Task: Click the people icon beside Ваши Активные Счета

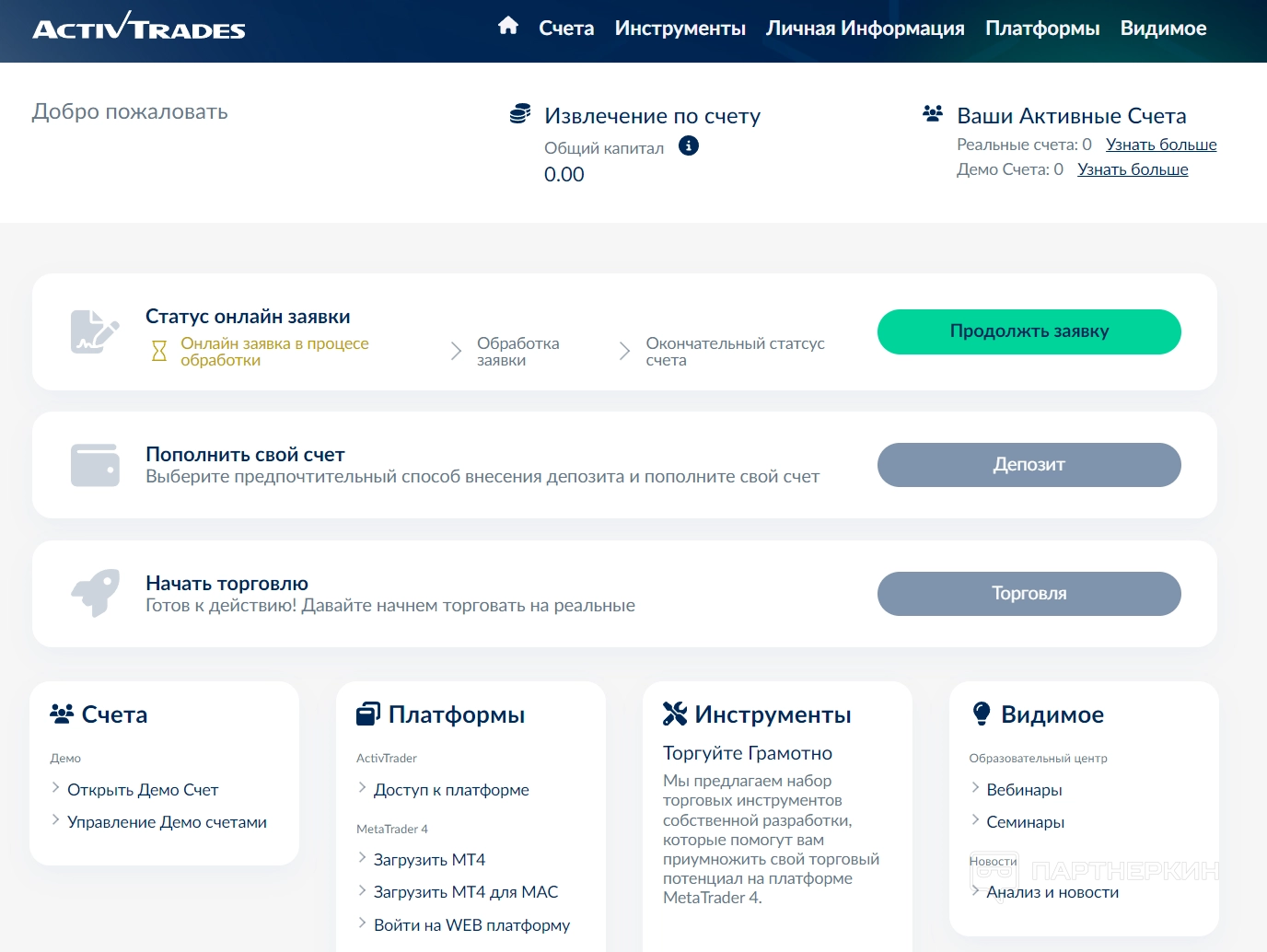Action: pos(933,114)
